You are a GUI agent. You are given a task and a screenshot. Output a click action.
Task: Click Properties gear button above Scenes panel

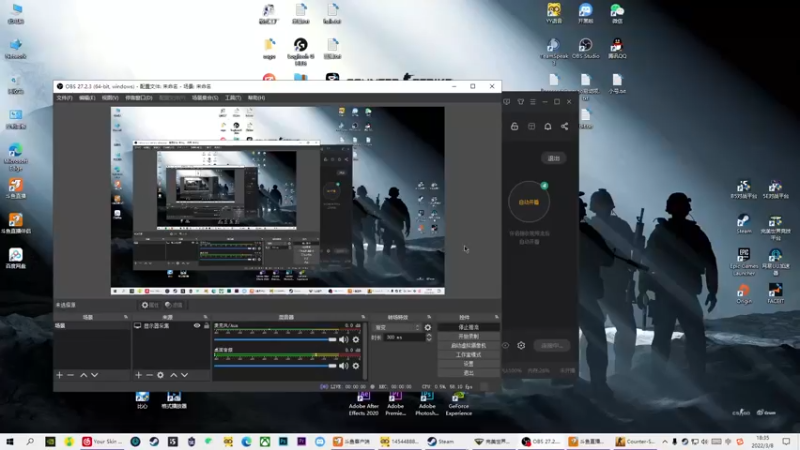(150, 305)
